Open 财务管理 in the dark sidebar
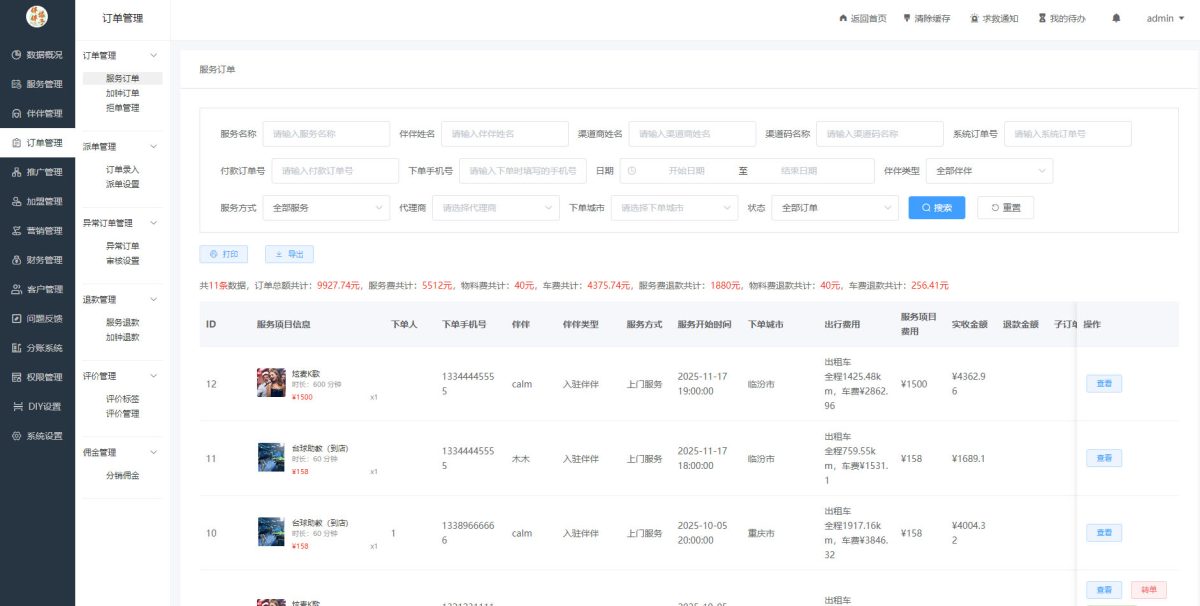This screenshot has height=606, width=1200. (37, 260)
